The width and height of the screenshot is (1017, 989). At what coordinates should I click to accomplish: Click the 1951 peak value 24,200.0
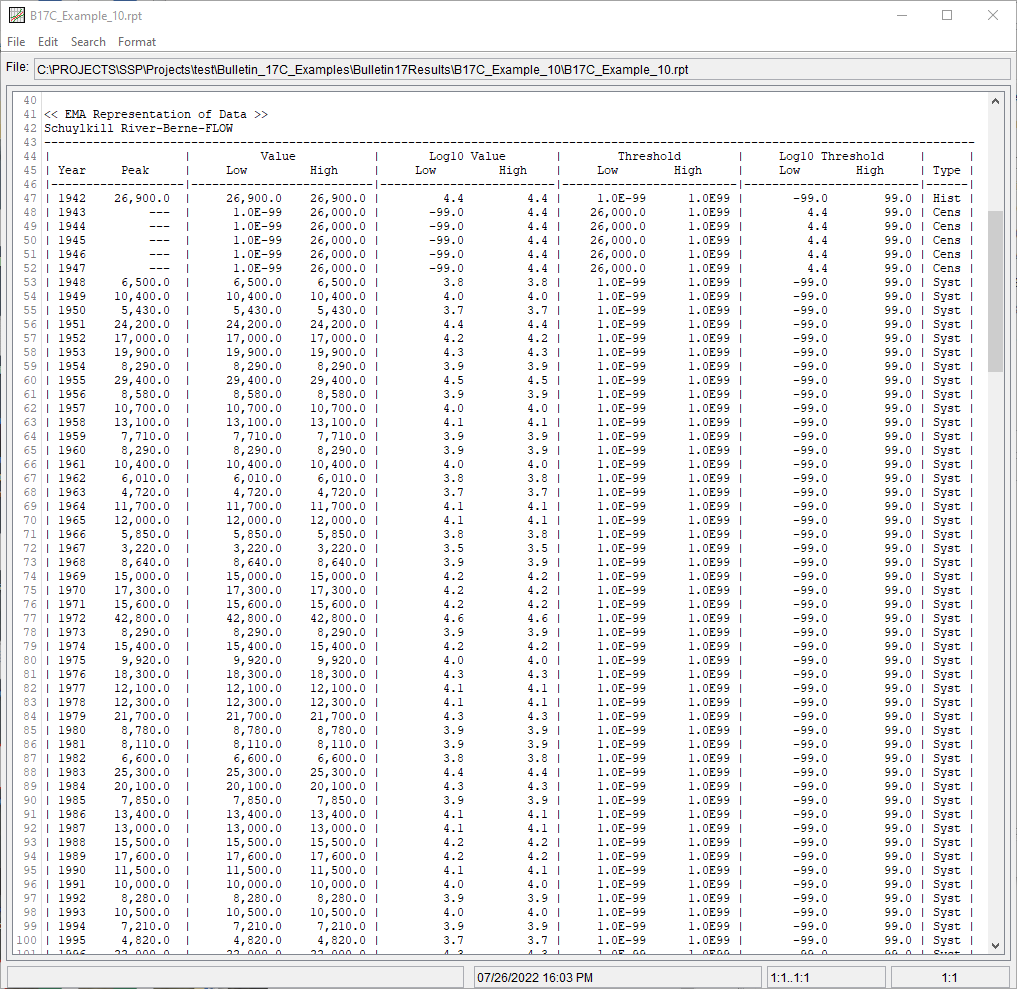pyautogui.click(x=142, y=325)
